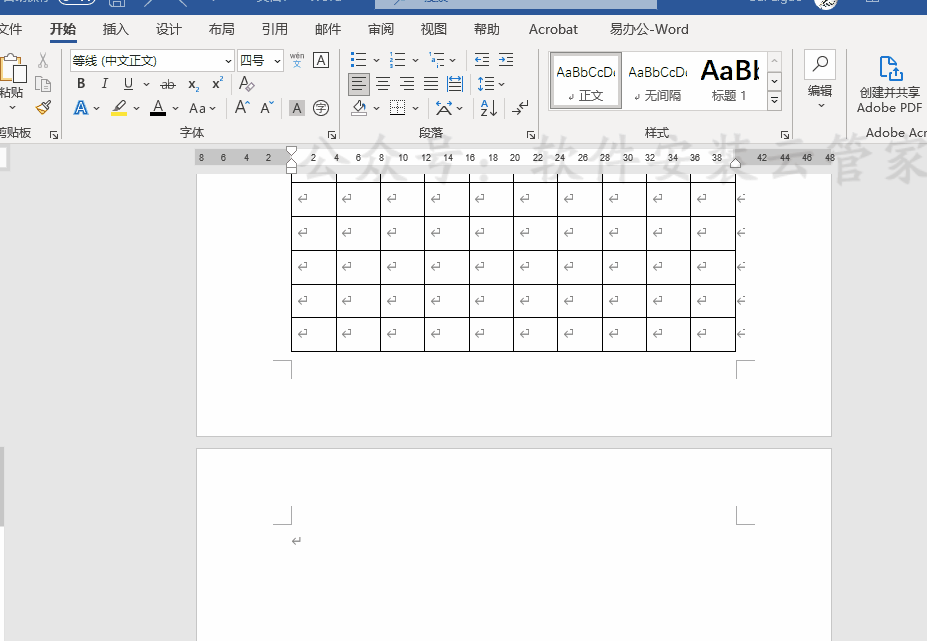
Task: Apply distributed alignment
Action: (455, 84)
